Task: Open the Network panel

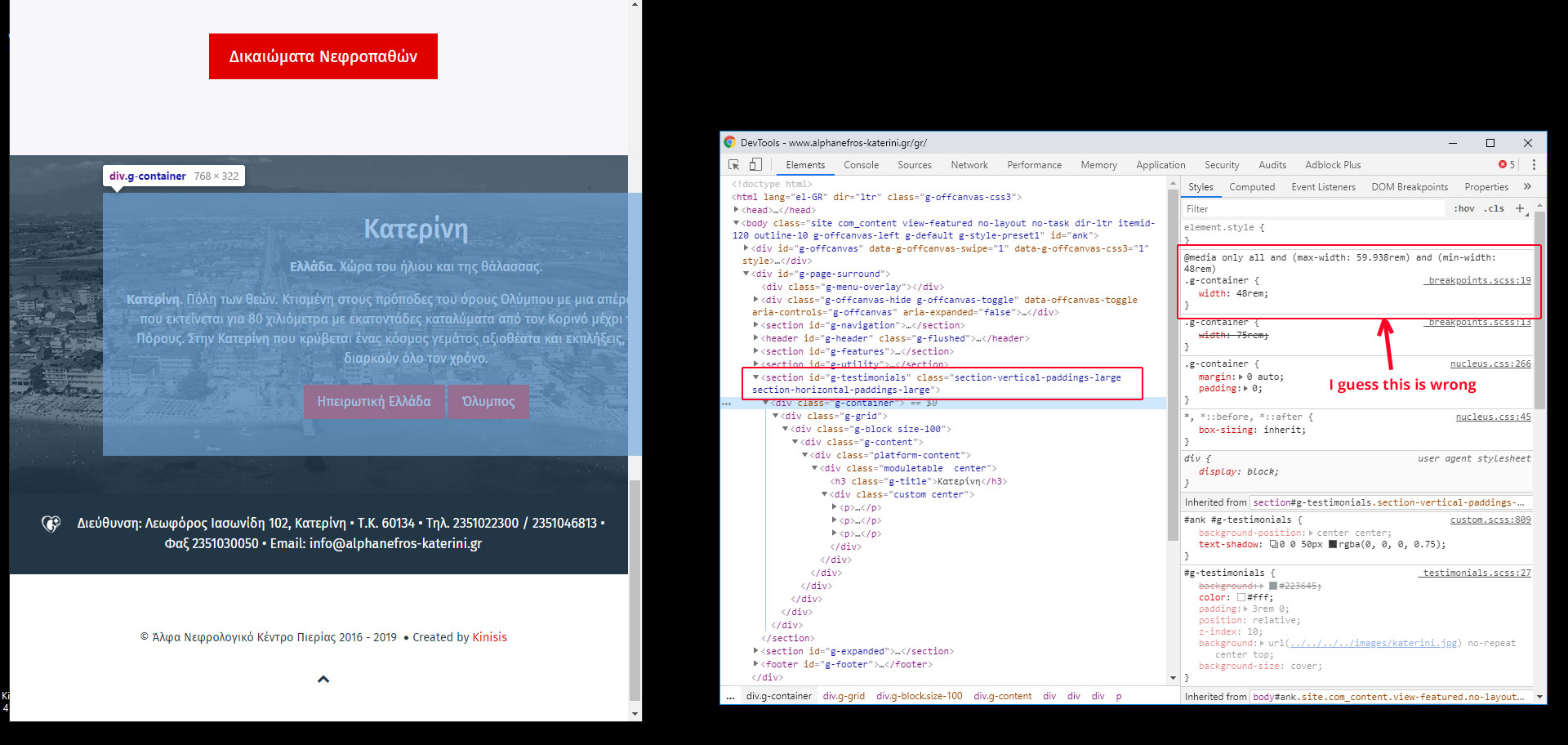Action: pos(969,164)
